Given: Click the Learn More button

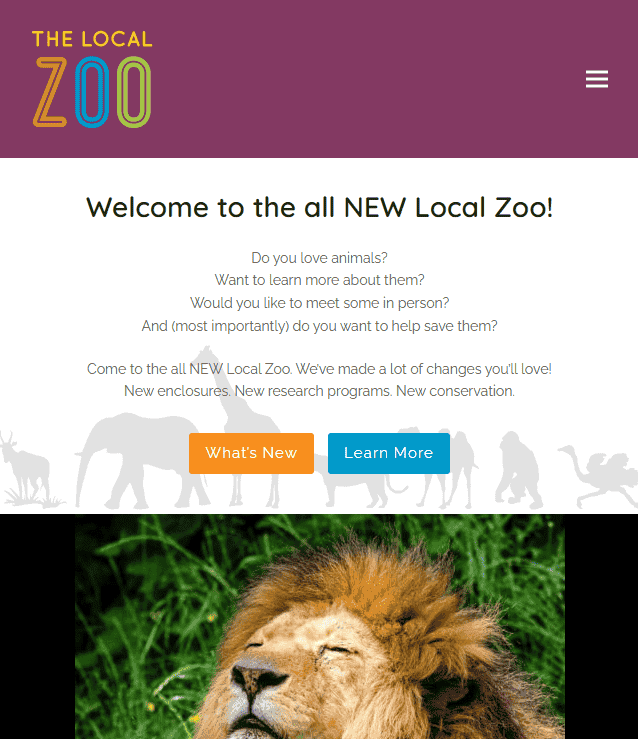Looking at the screenshot, I should 389,453.
